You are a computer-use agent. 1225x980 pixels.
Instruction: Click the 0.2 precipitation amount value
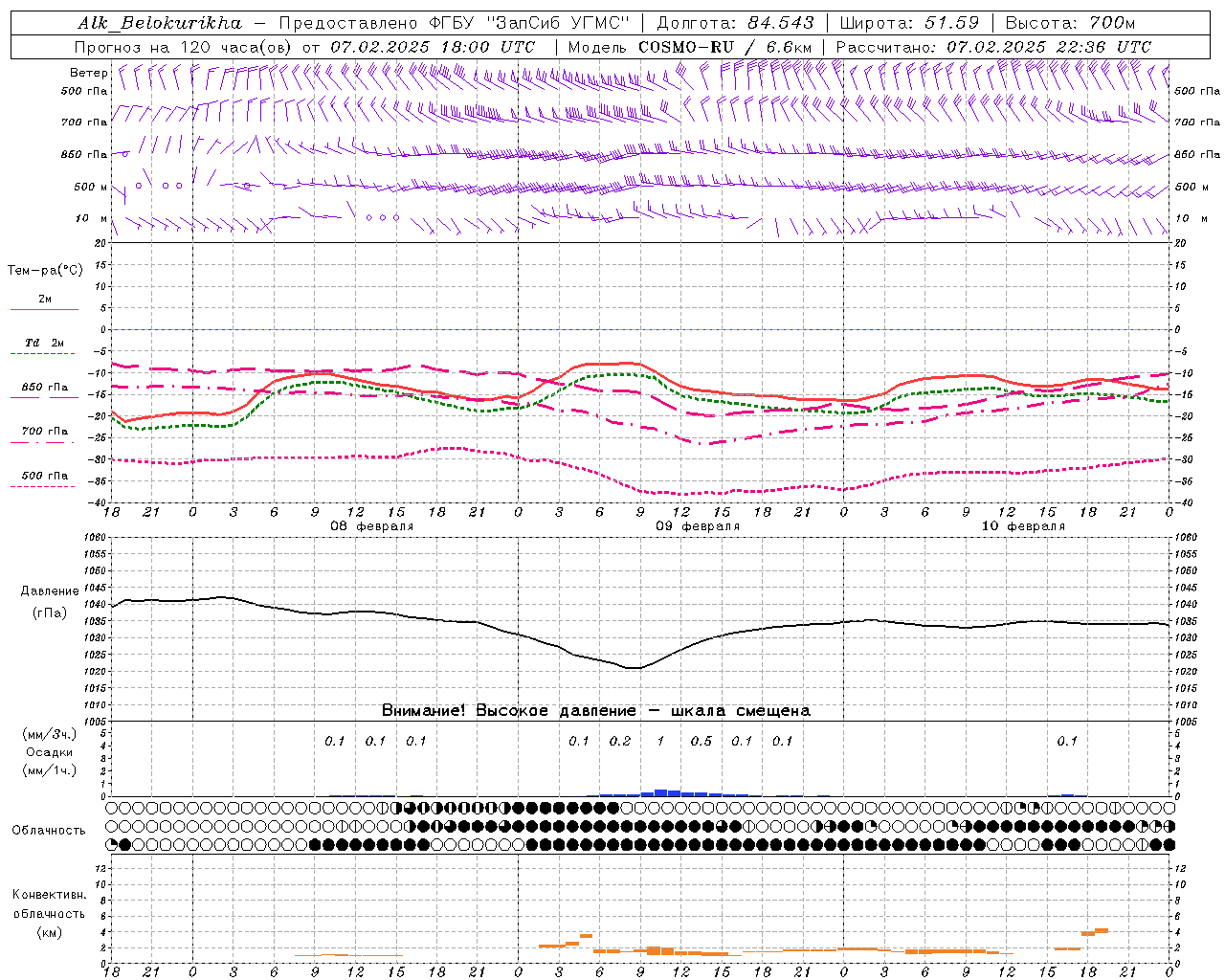620,741
